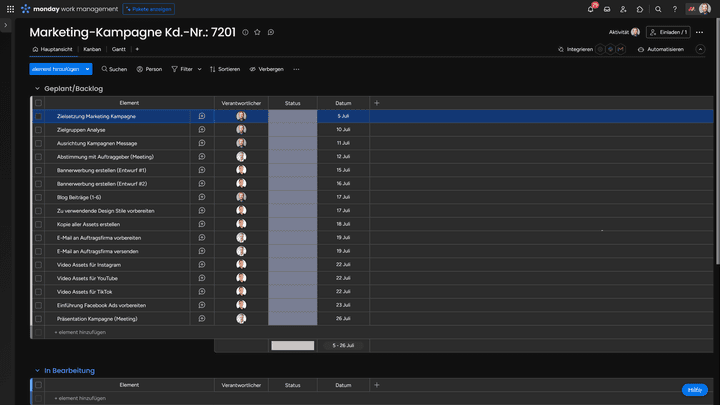
Task: Click the Einladen / 1 button
Action: tap(667, 32)
